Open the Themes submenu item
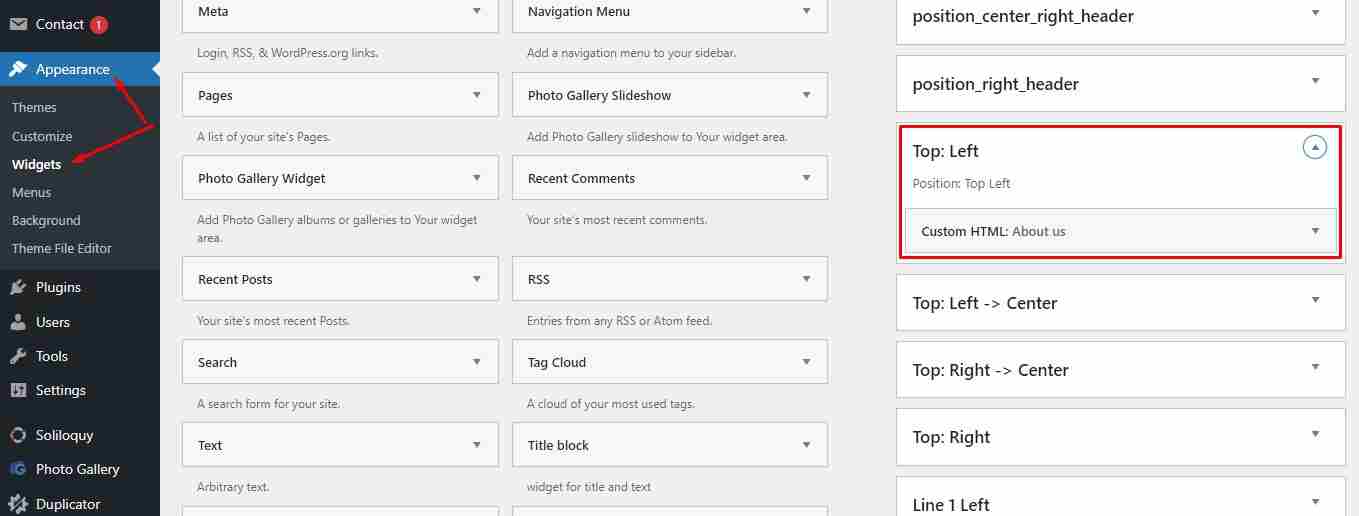This screenshot has height=516, width=1359. coord(34,107)
